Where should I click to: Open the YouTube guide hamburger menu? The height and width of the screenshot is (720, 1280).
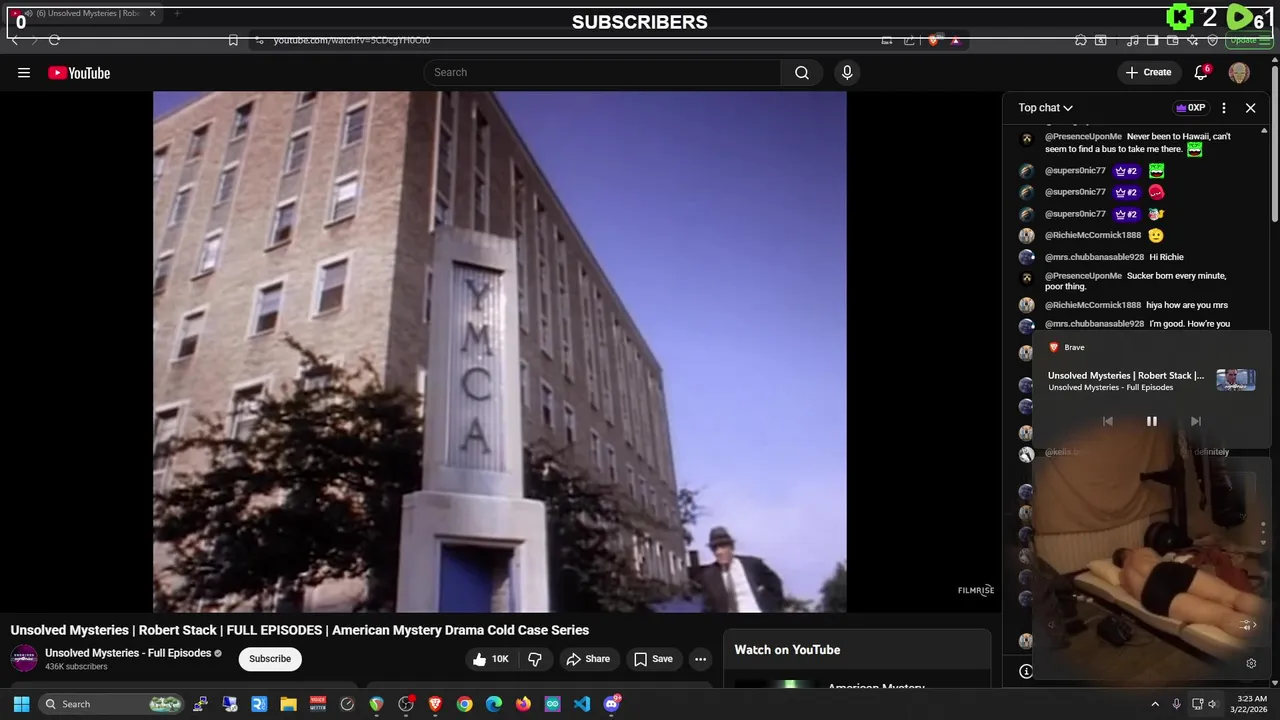[24, 72]
